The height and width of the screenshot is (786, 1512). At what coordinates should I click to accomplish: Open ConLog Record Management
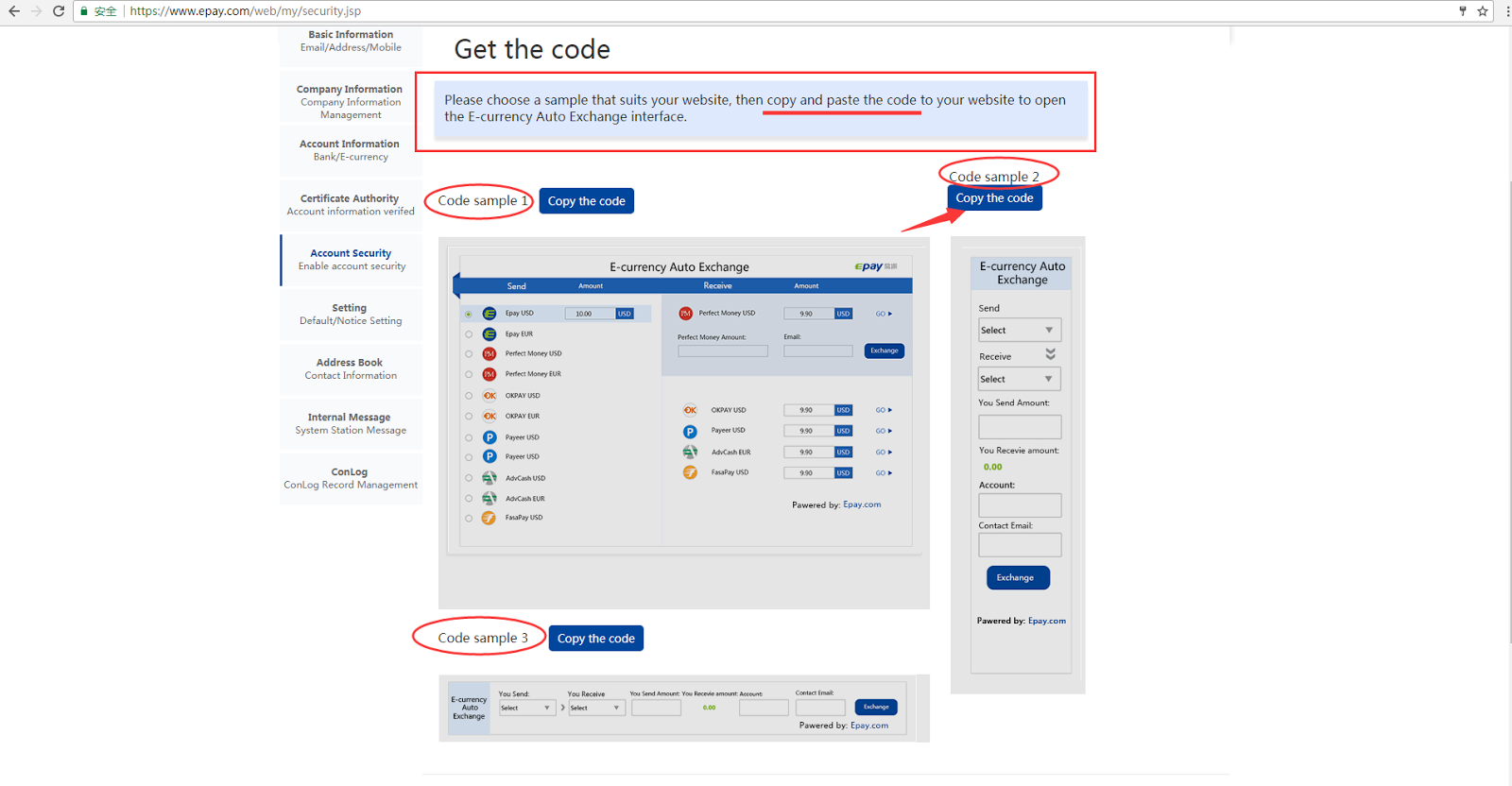click(351, 478)
